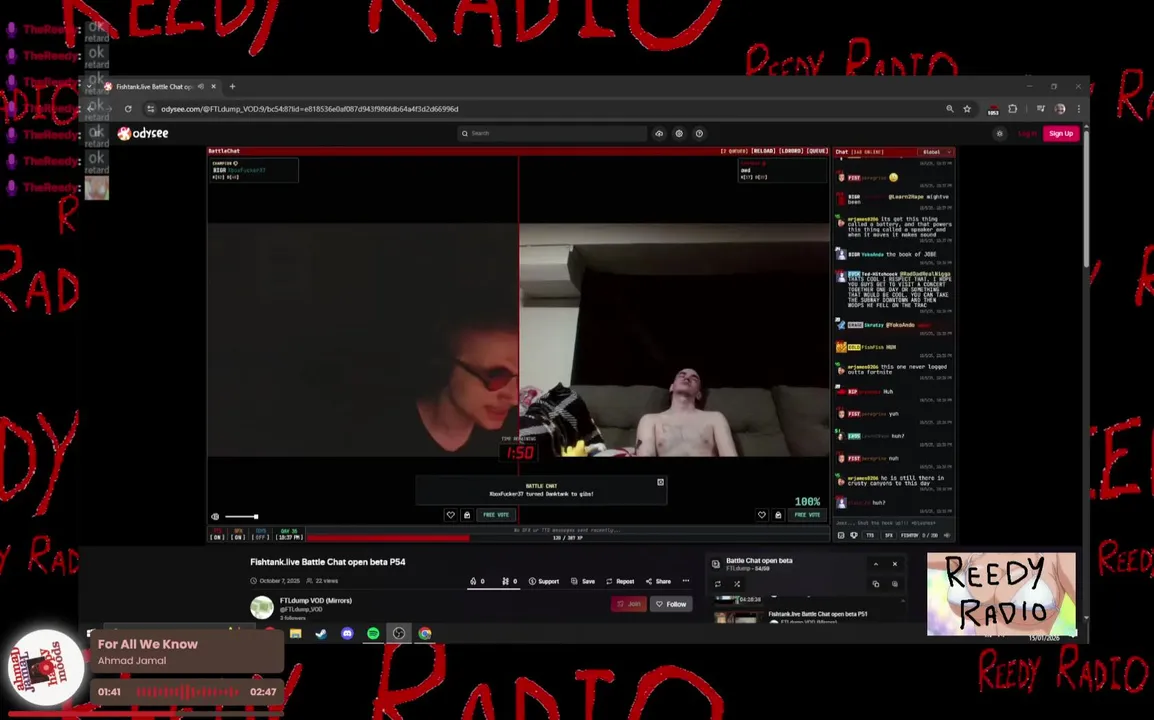Screen dimensions: 1154x720
Task: Toggle playlist shuffle icon
Action: pyautogui.click(x=737, y=585)
